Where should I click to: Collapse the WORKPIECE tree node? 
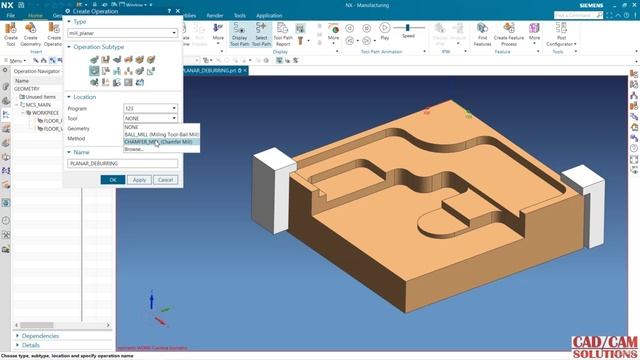(x=23, y=113)
